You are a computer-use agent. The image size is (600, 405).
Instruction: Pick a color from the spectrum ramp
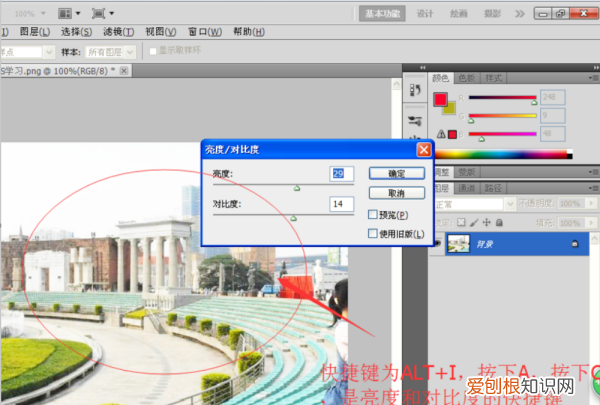click(501, 154)
